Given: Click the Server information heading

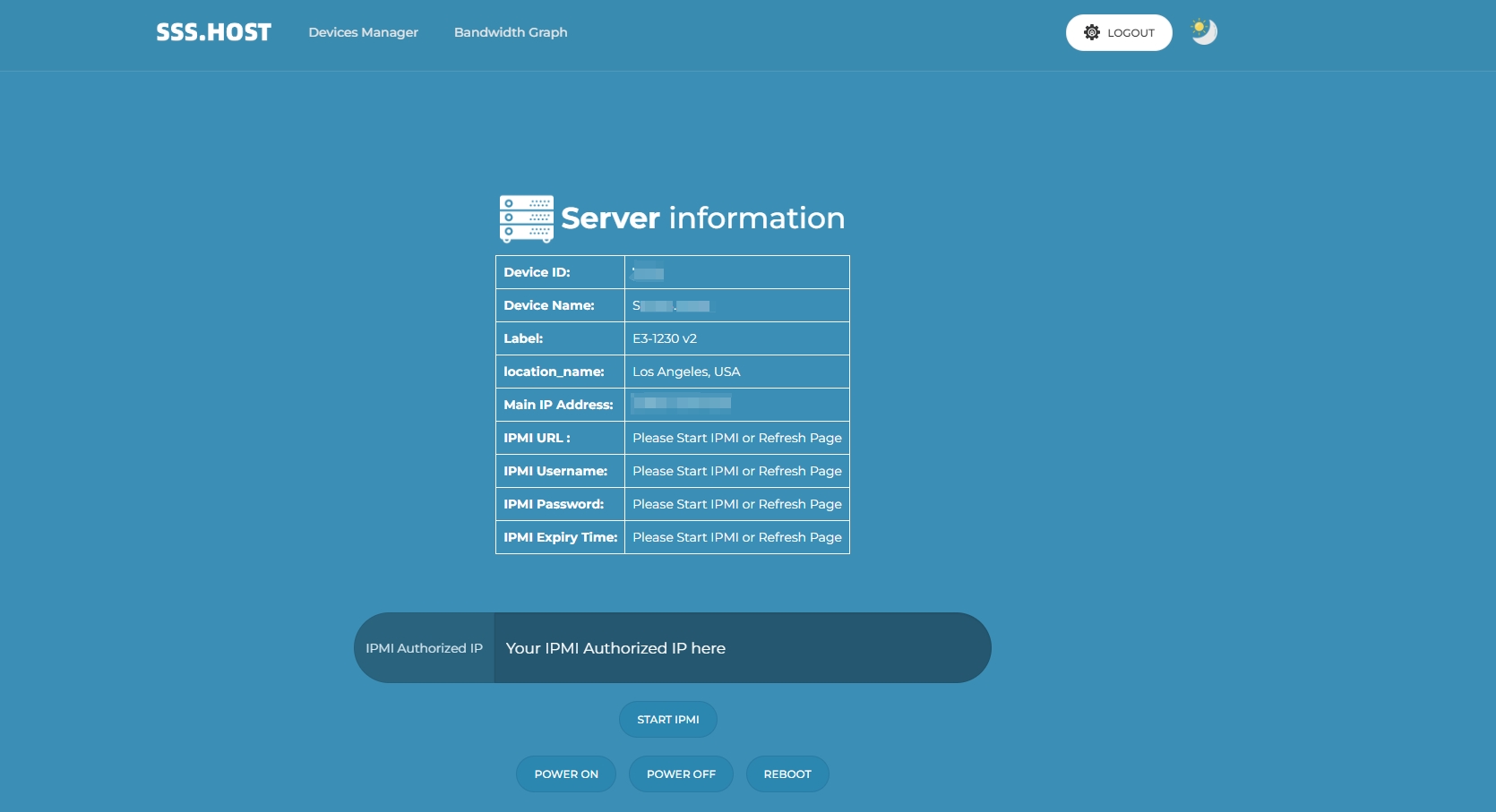Looking at the screenshot, I should pyautogui.click(x=702, y=218).
